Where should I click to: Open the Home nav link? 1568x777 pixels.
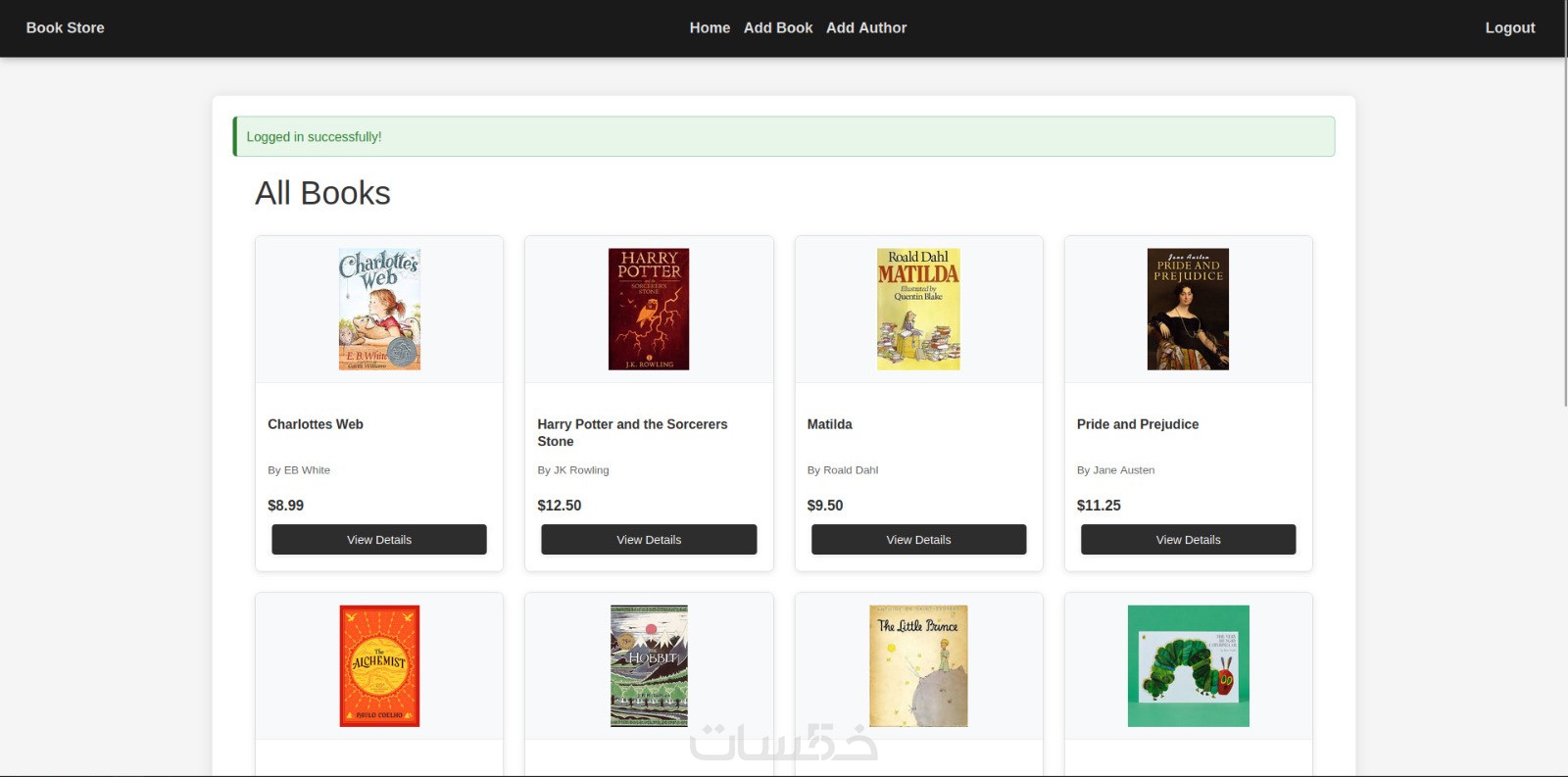tap(710, 27)
